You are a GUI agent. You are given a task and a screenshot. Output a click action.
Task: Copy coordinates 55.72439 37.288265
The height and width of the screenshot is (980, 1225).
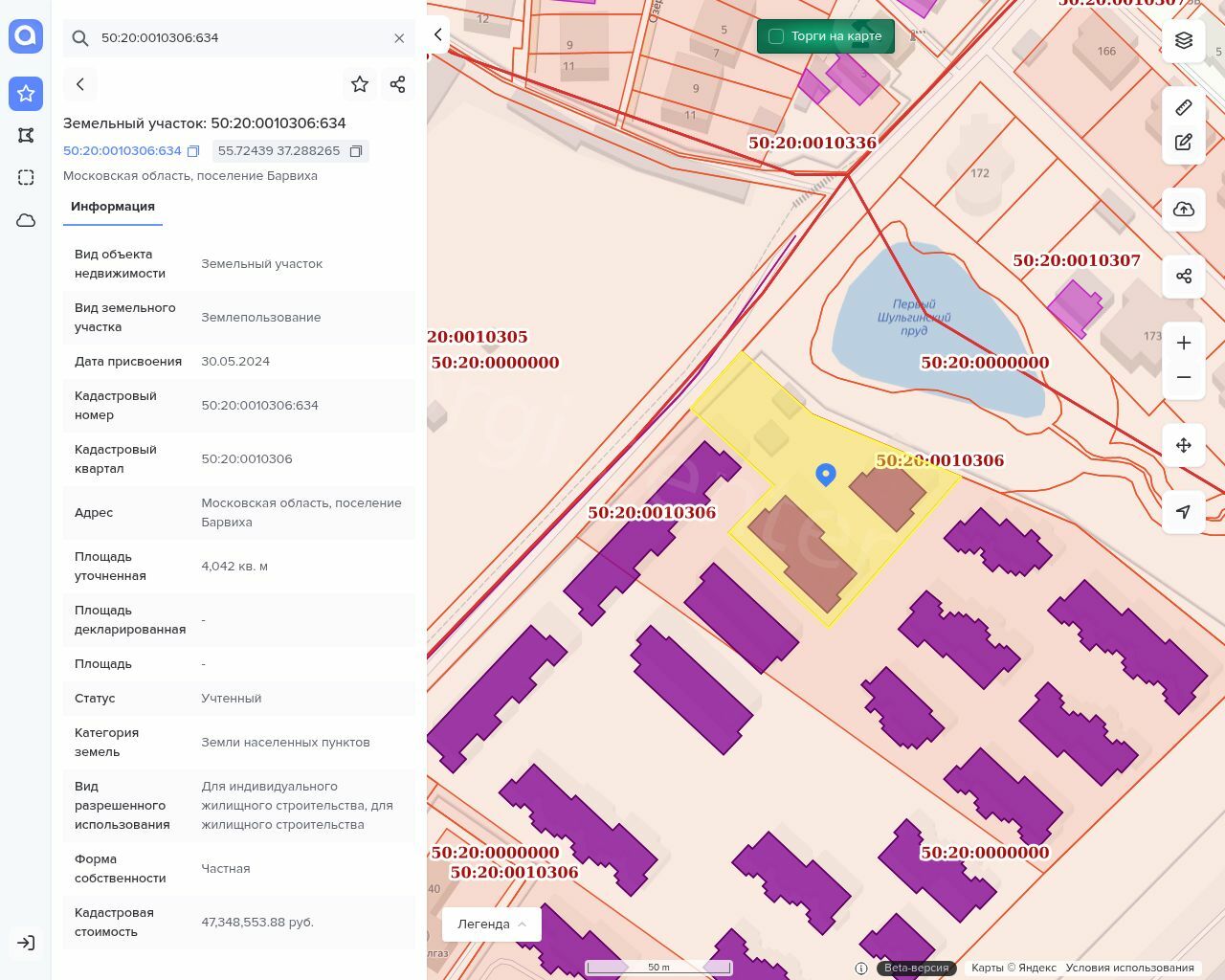[x=356, y=151]
